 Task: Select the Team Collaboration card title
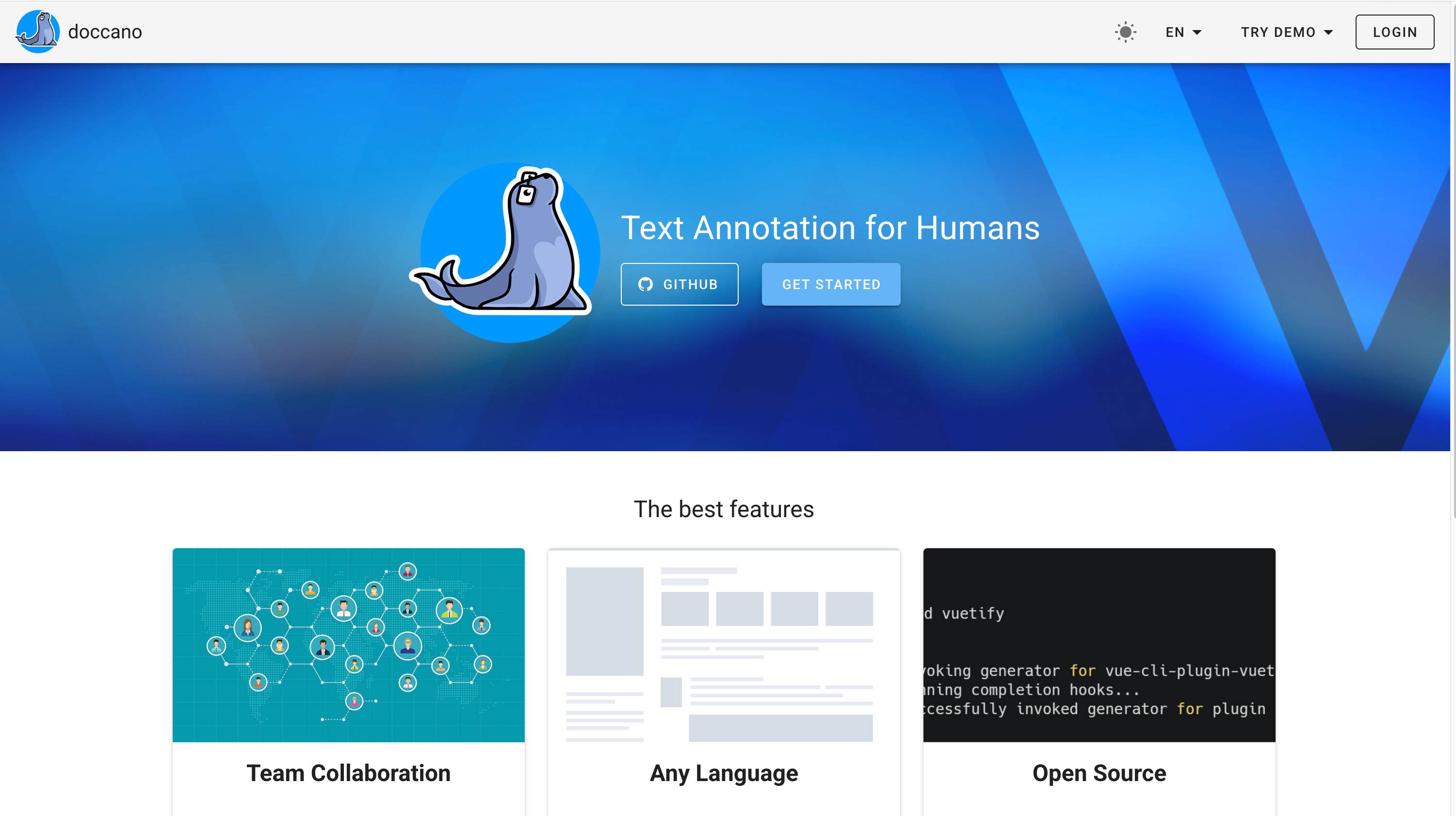[x=349, y=773]
